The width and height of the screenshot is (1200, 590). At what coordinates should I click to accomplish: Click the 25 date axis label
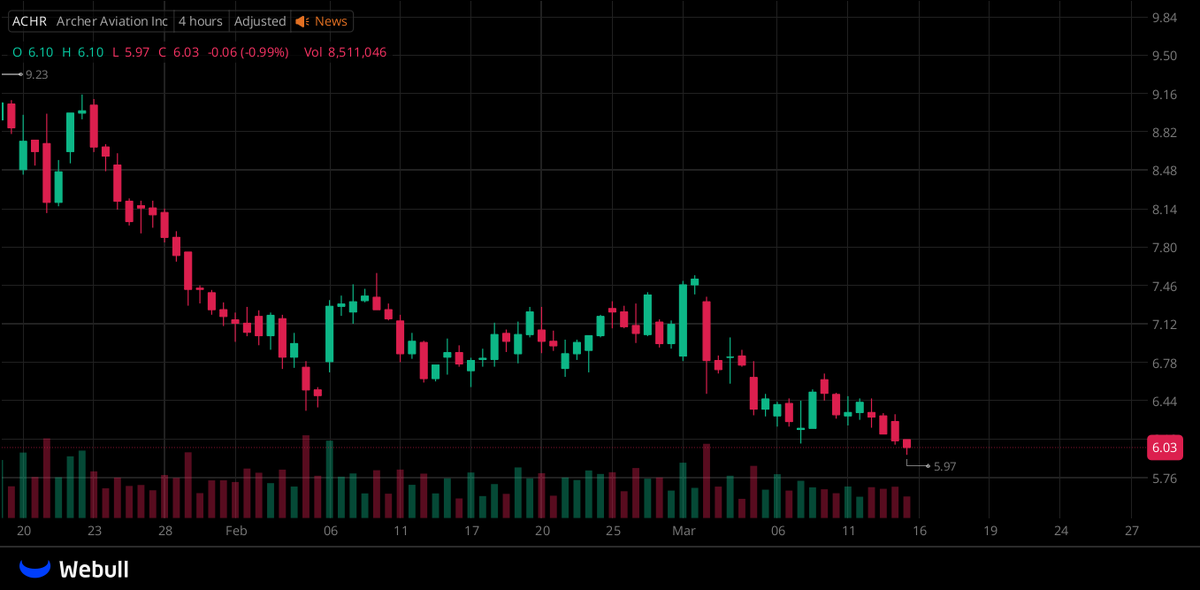(x=613, y=531)
